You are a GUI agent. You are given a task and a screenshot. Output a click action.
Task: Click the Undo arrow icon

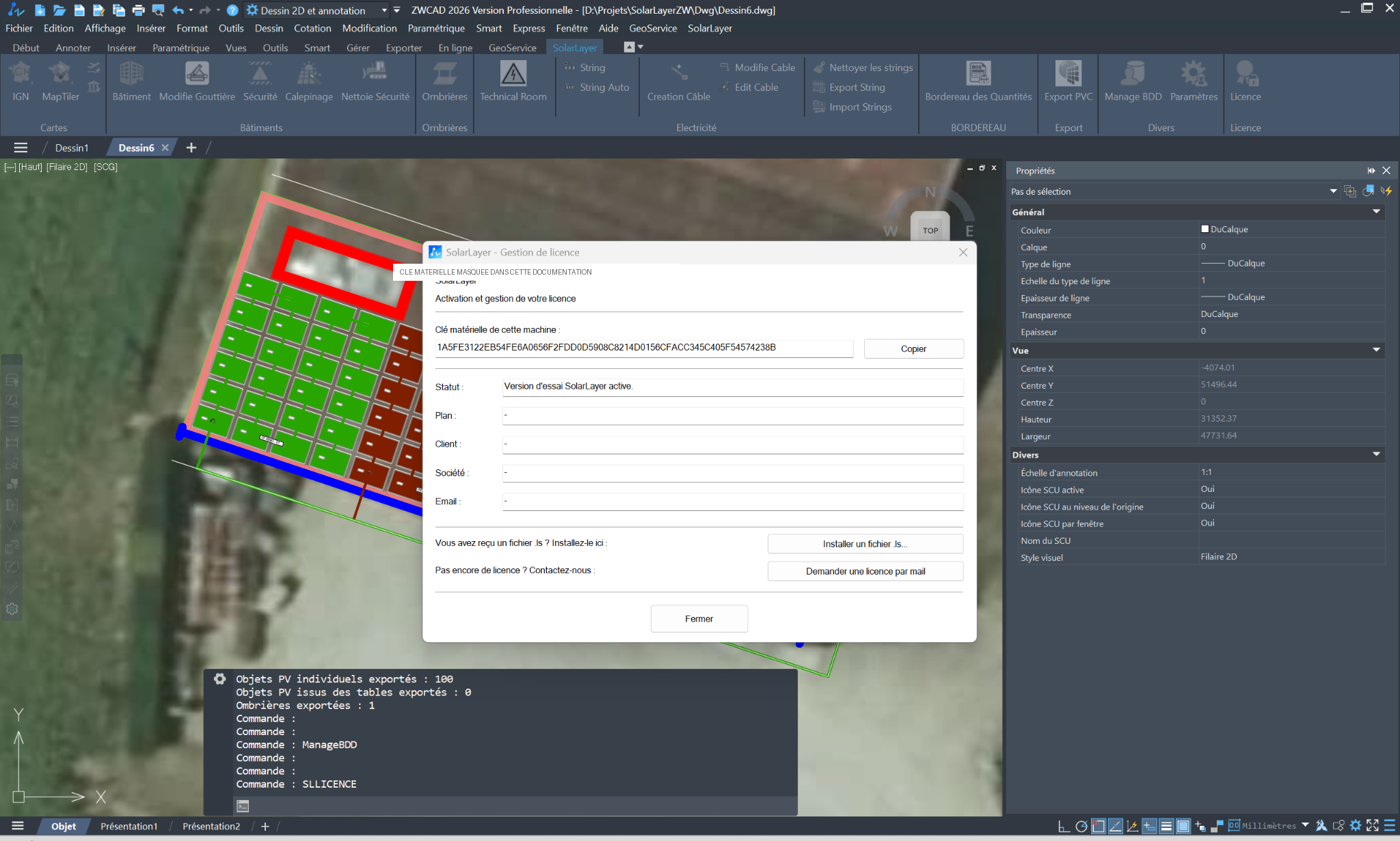pyautogui.click(x=177, y=10)
